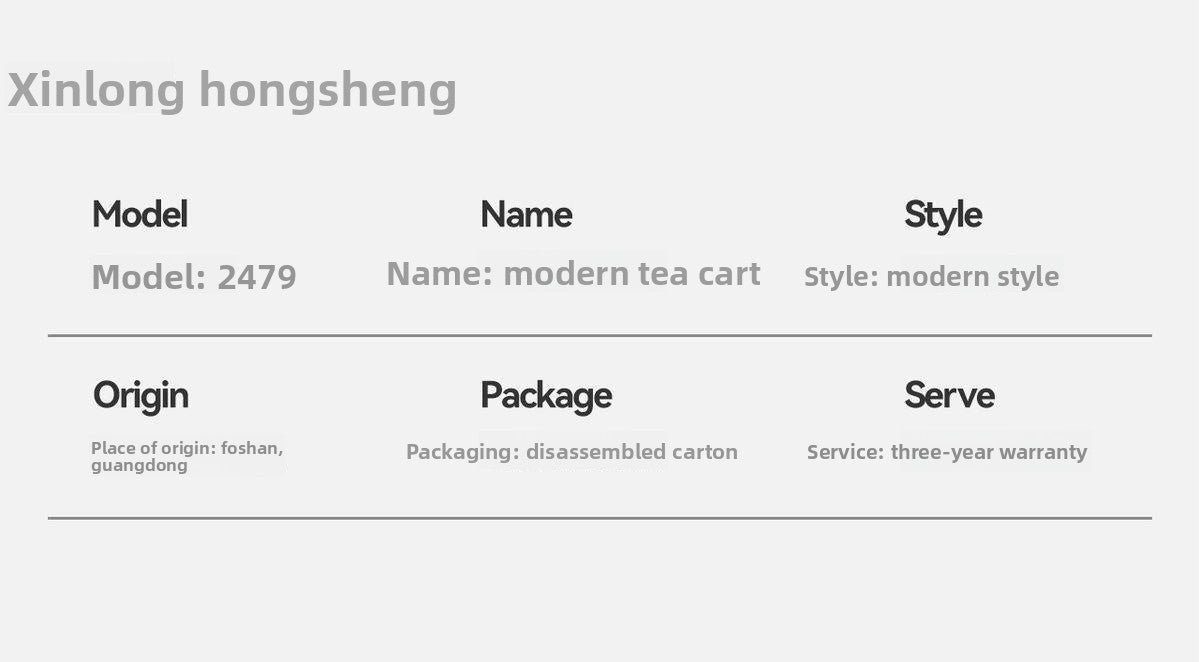Viewport: 1199px width, 662px height.
Task: Click the divider line below the Model row
Action: point(600,336)
